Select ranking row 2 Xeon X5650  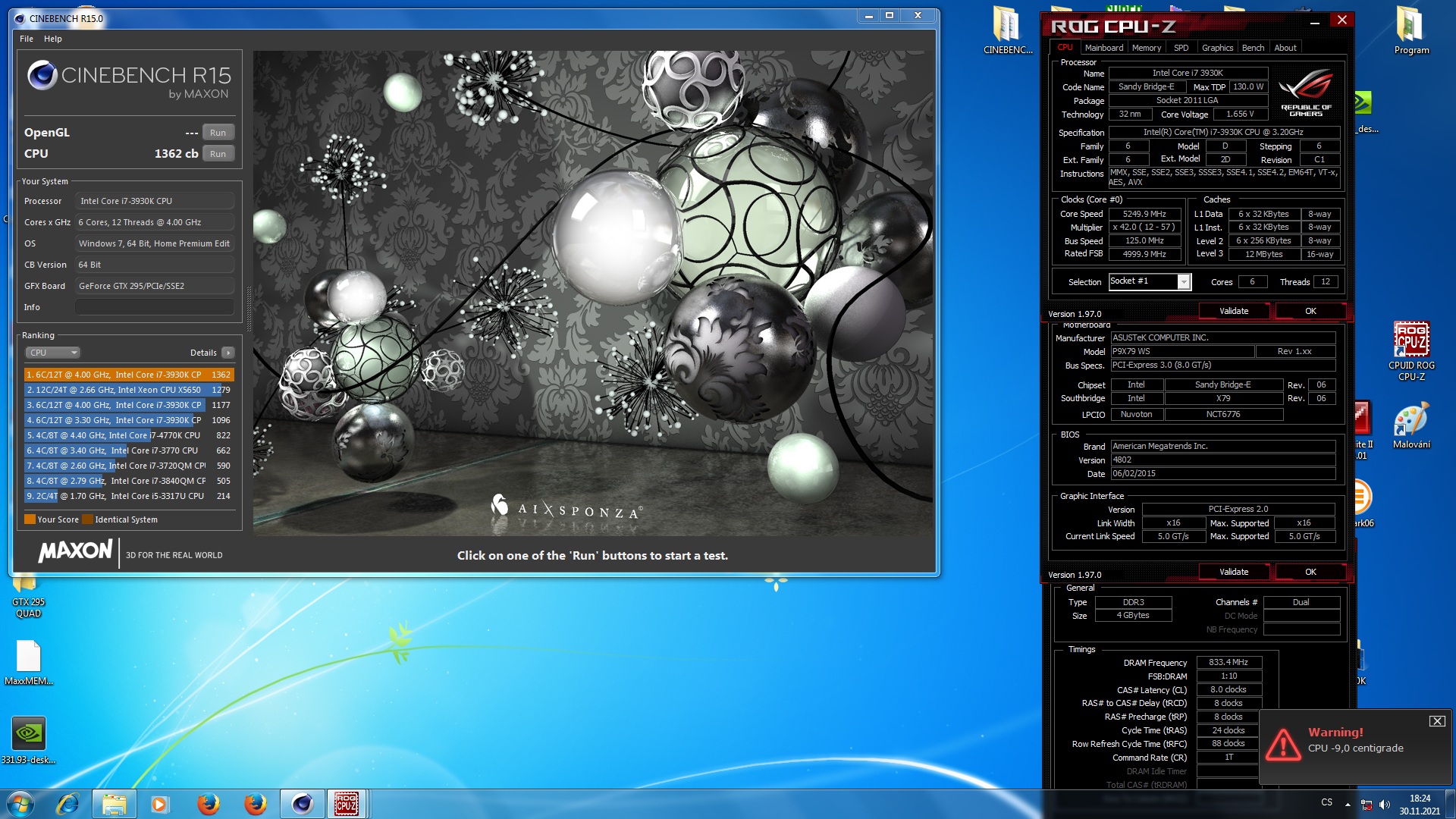[129, 390]
